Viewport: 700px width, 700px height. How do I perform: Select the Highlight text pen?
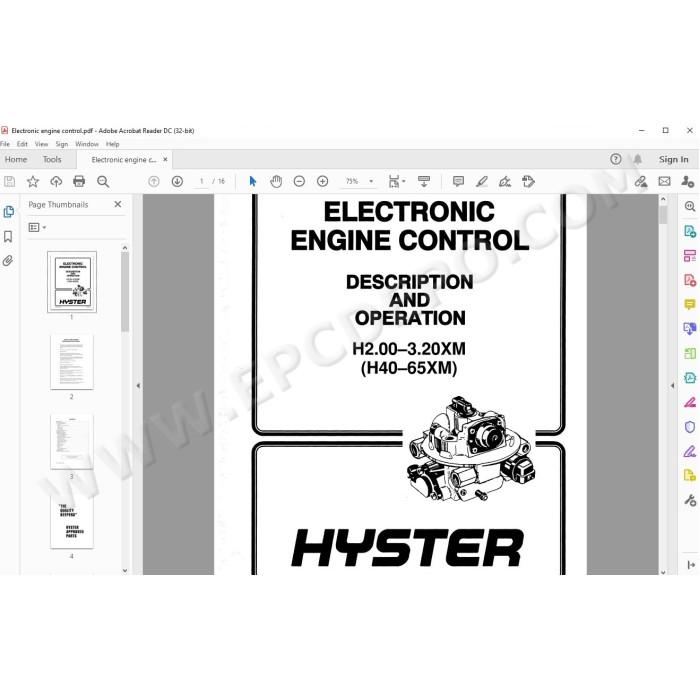(482, 181)
